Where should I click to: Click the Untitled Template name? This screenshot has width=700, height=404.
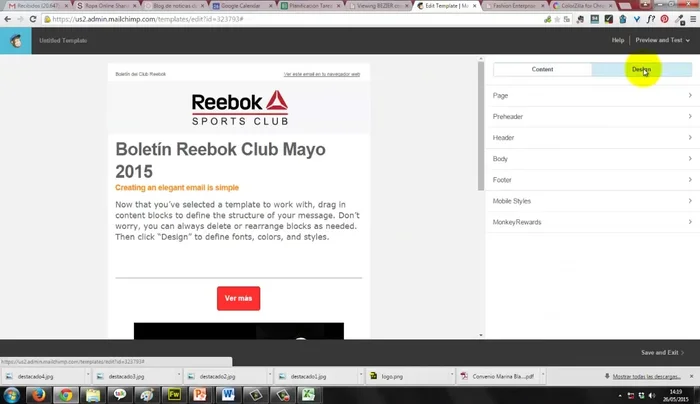(x=63, y=41)
